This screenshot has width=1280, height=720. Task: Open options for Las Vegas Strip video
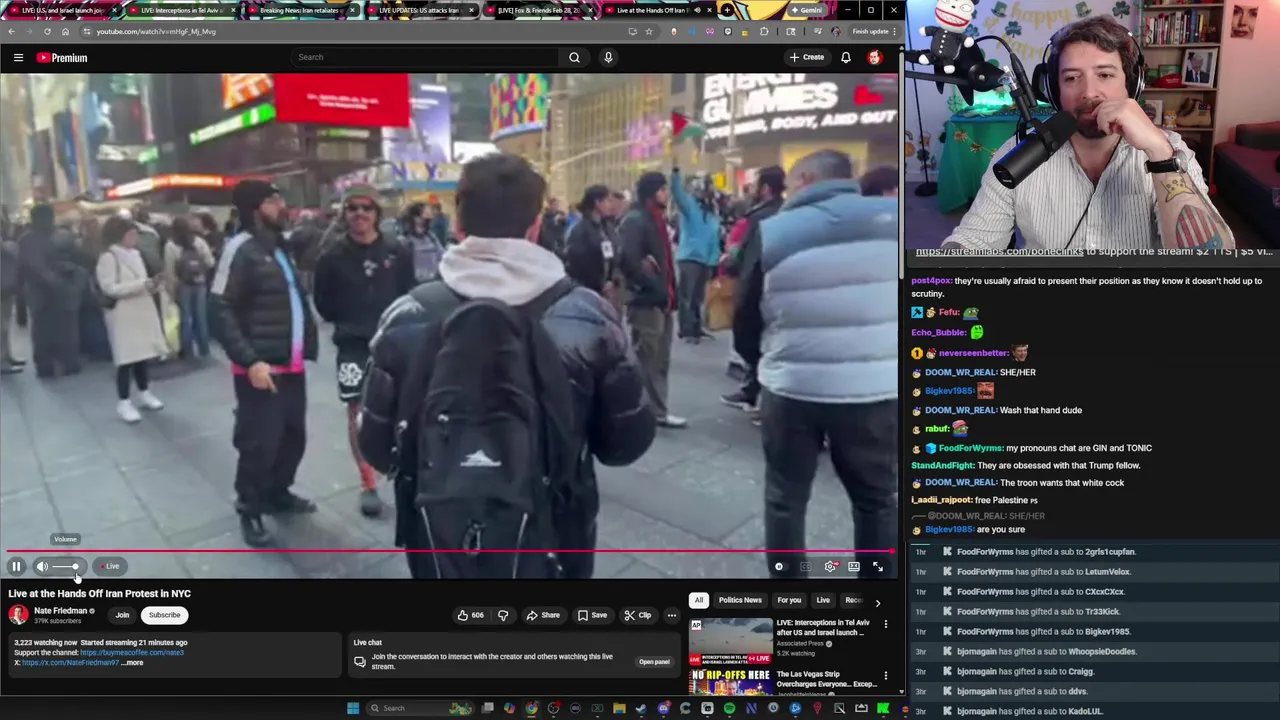coord(885,676)
